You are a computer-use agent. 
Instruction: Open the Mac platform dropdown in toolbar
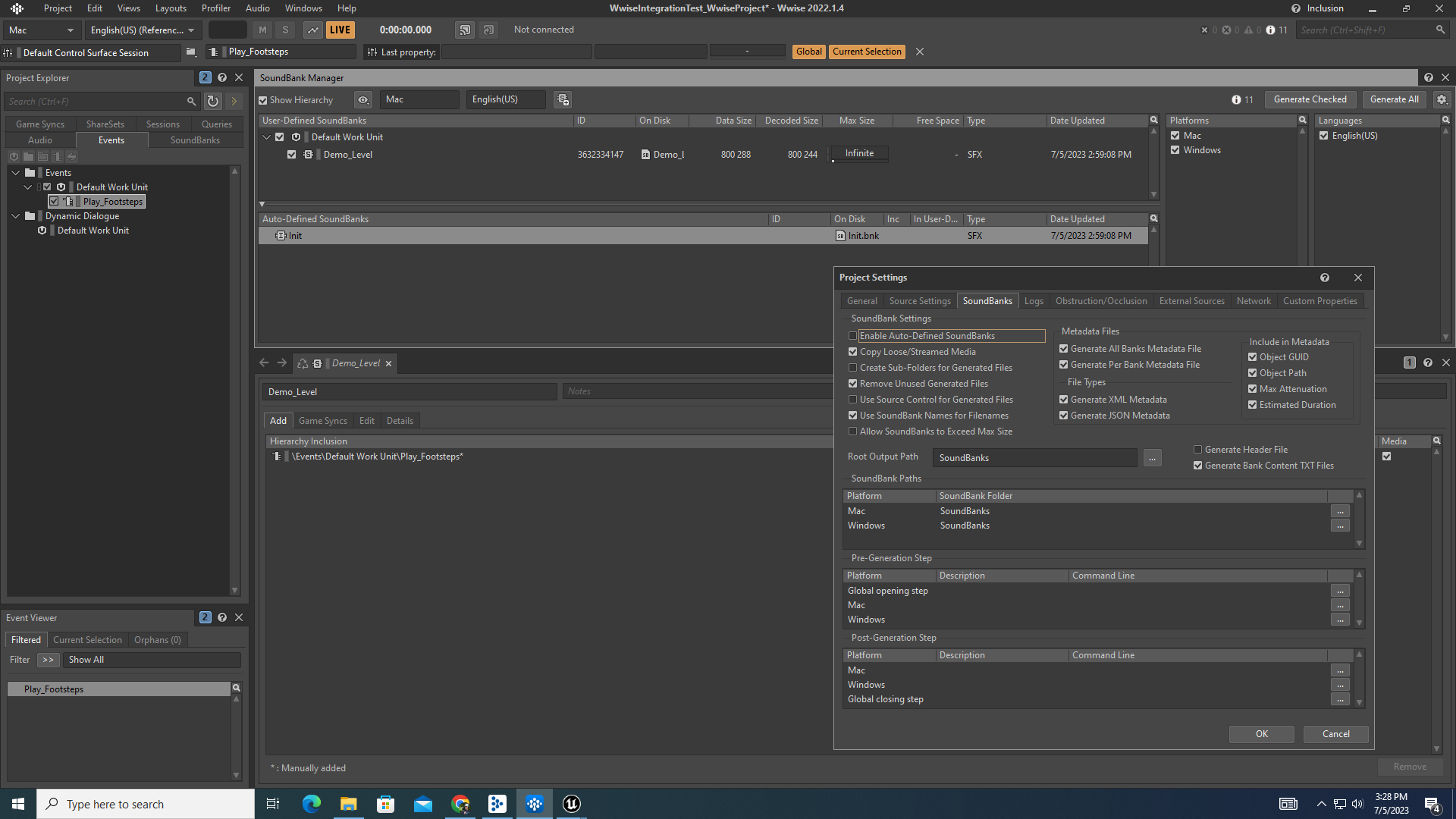(x=41, y=30)
